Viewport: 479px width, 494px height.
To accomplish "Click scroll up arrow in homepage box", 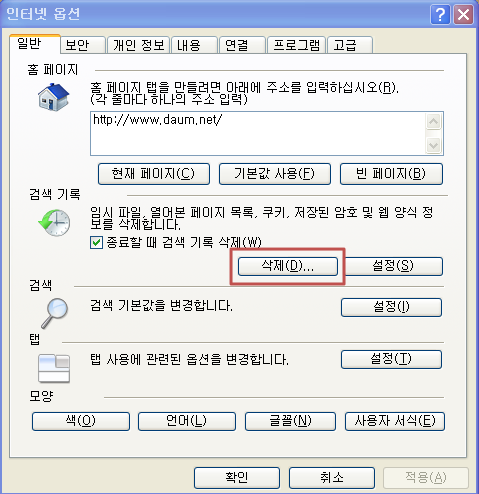I will (x=433, y=121).
